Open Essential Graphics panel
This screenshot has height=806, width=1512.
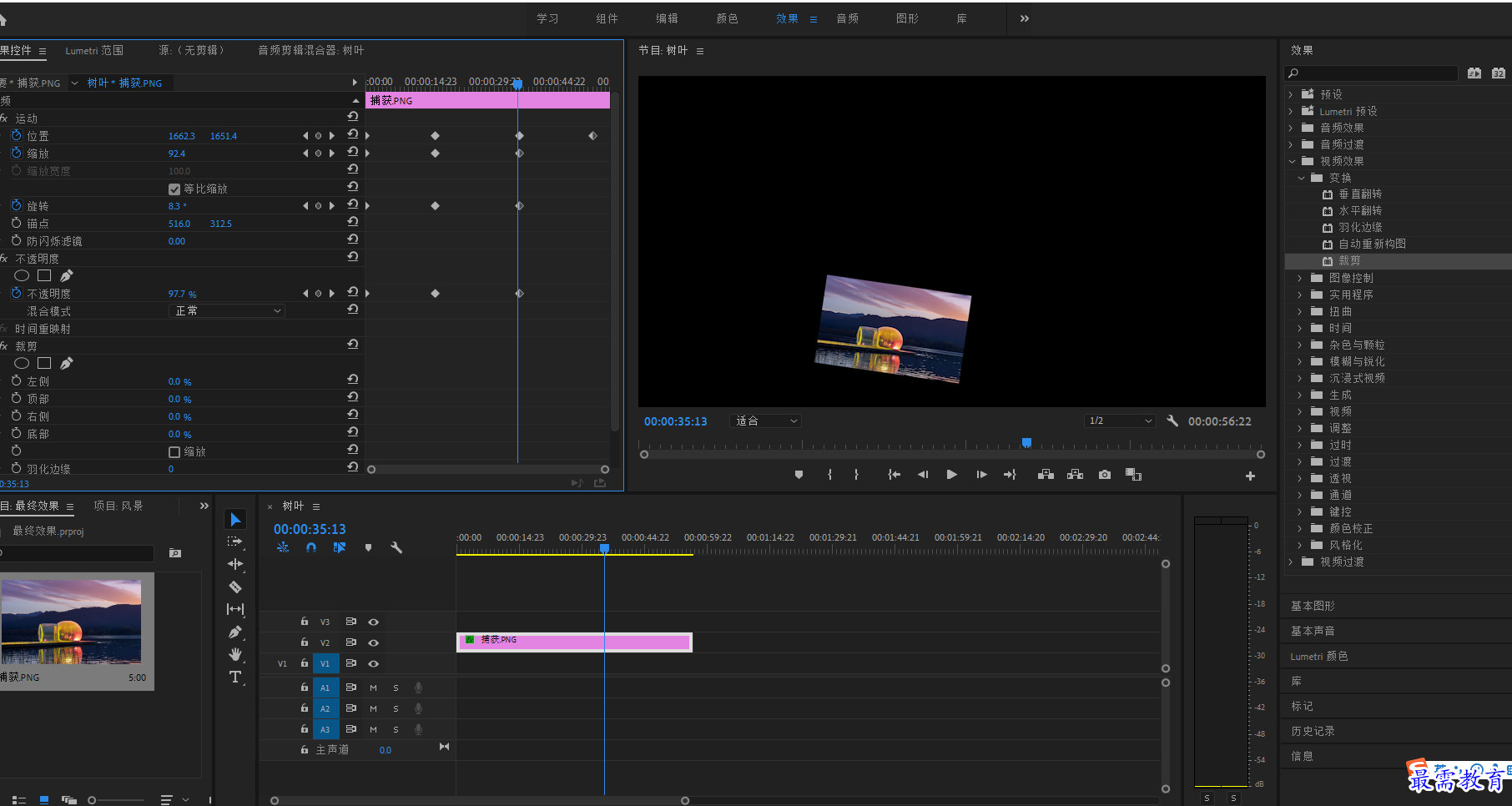(1313, 606)
